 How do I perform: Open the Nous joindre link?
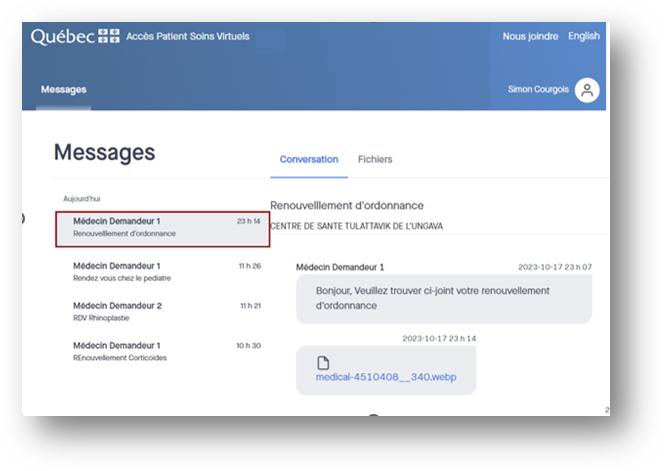pyautogui.click(x=530, y=36)
